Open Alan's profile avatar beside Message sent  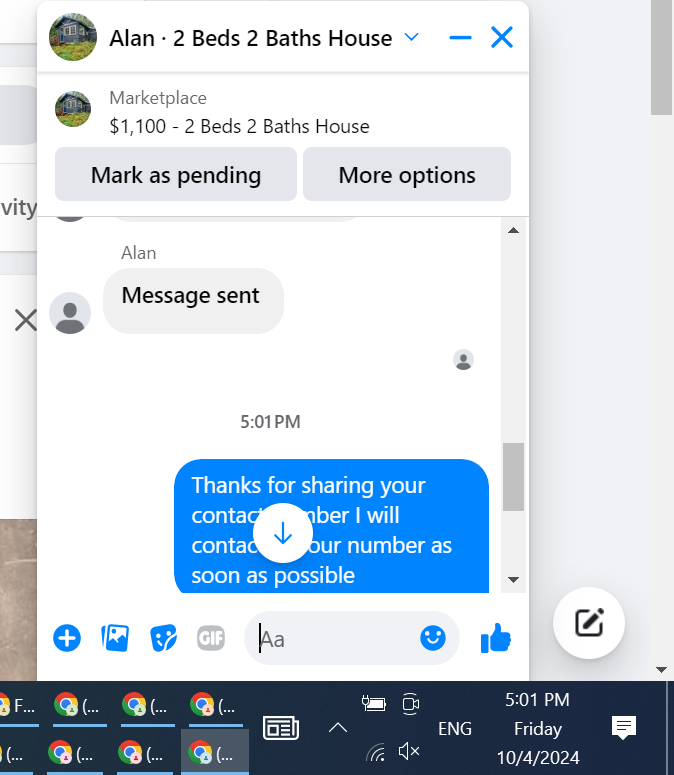tap(70, 313)
